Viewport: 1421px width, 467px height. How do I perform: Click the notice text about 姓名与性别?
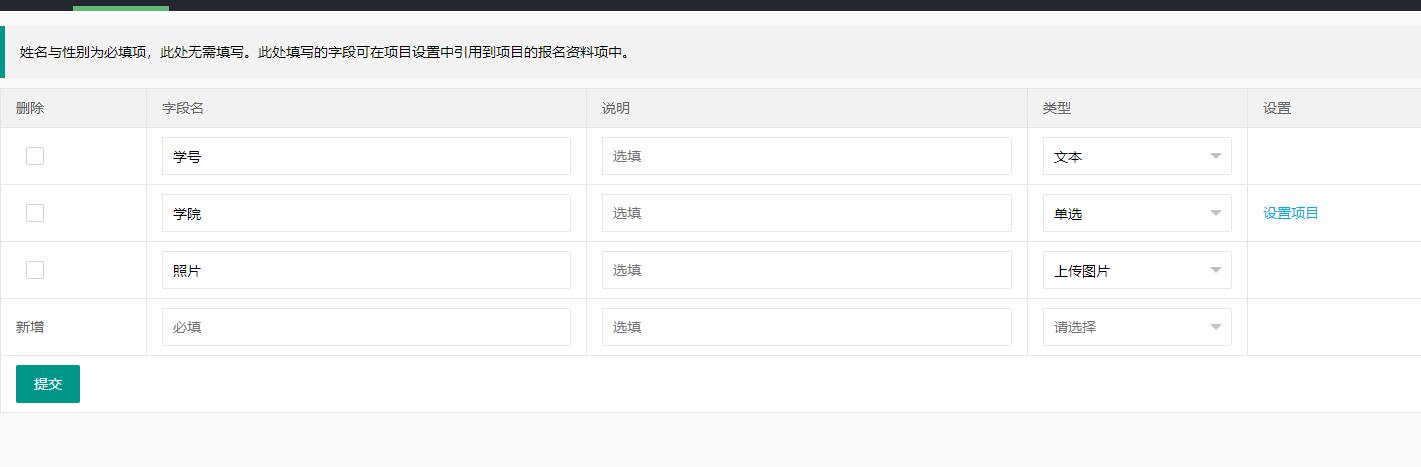coord(326,52)
